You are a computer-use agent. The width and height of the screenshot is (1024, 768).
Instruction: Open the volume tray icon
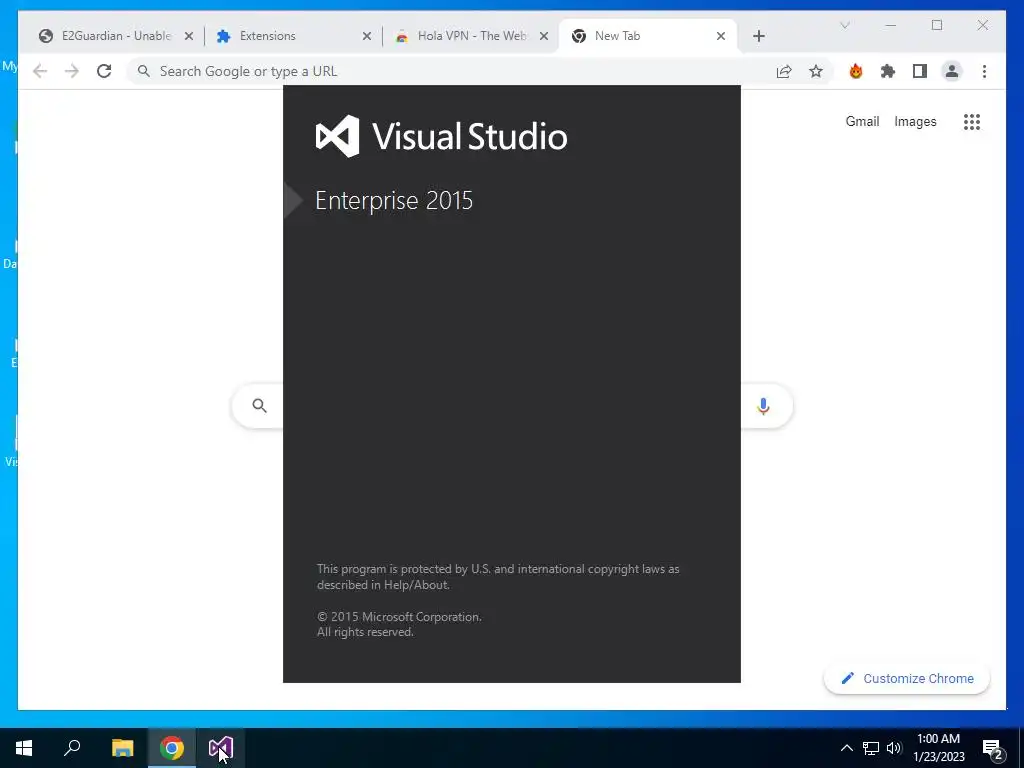pyautogui.click(x=894, y=748)
